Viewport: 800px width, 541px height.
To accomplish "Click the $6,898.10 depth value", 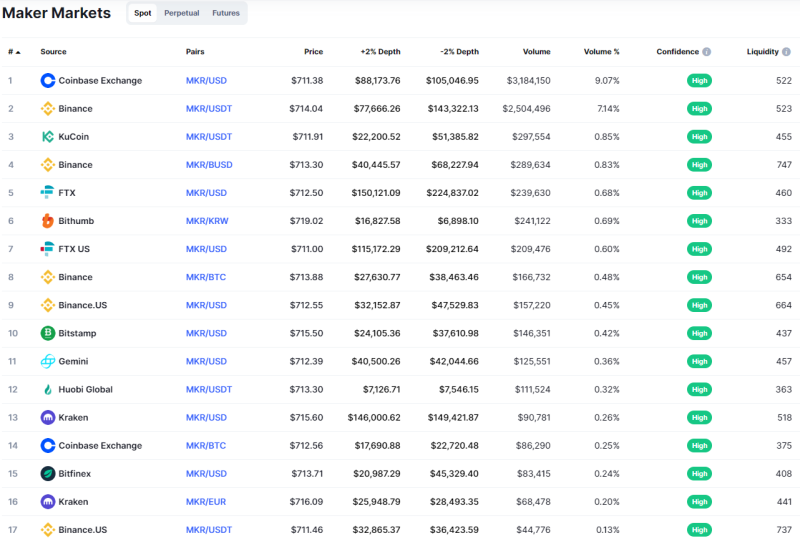I will point(458,221).
